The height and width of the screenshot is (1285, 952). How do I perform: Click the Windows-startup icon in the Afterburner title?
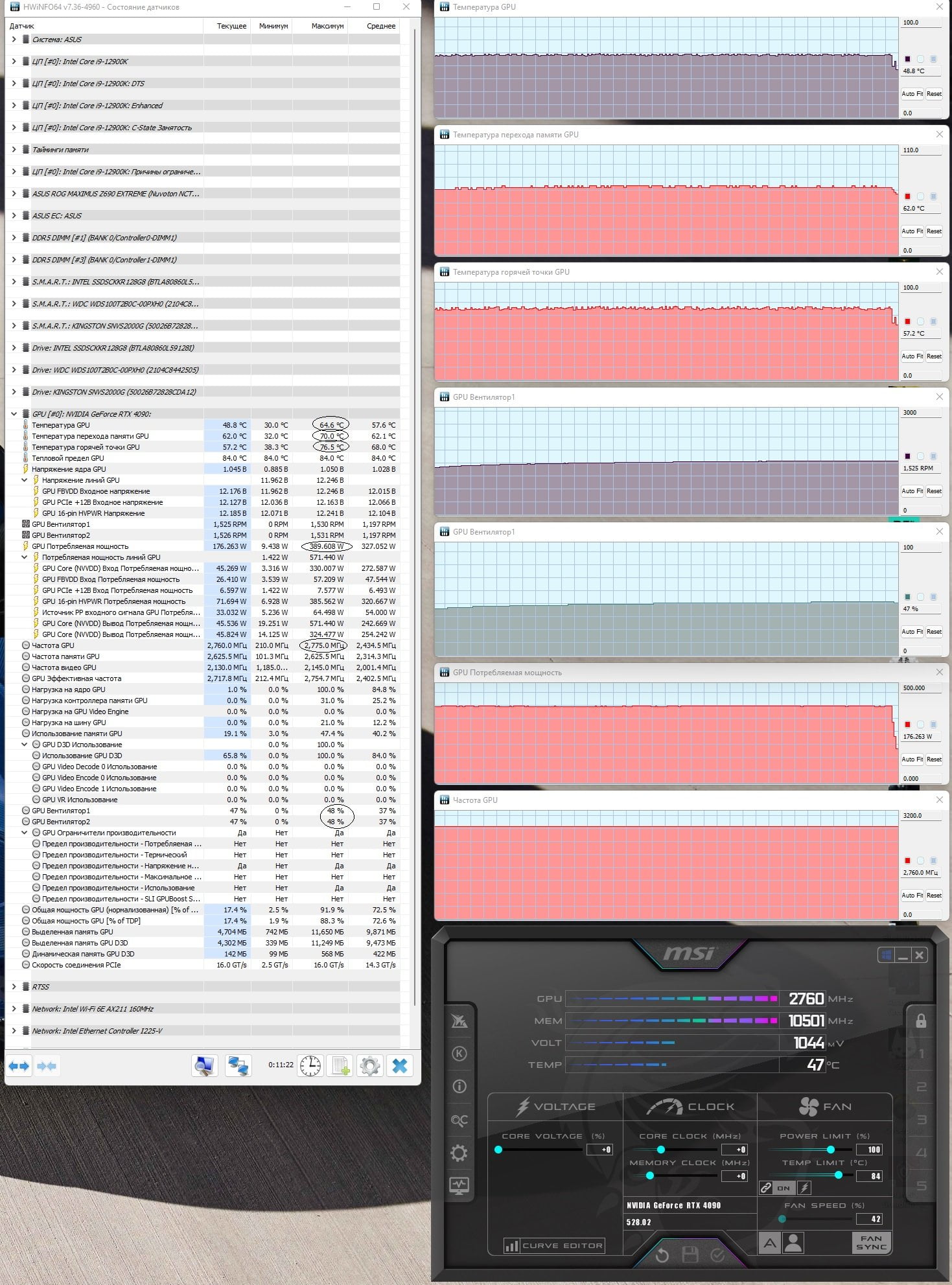886,955
